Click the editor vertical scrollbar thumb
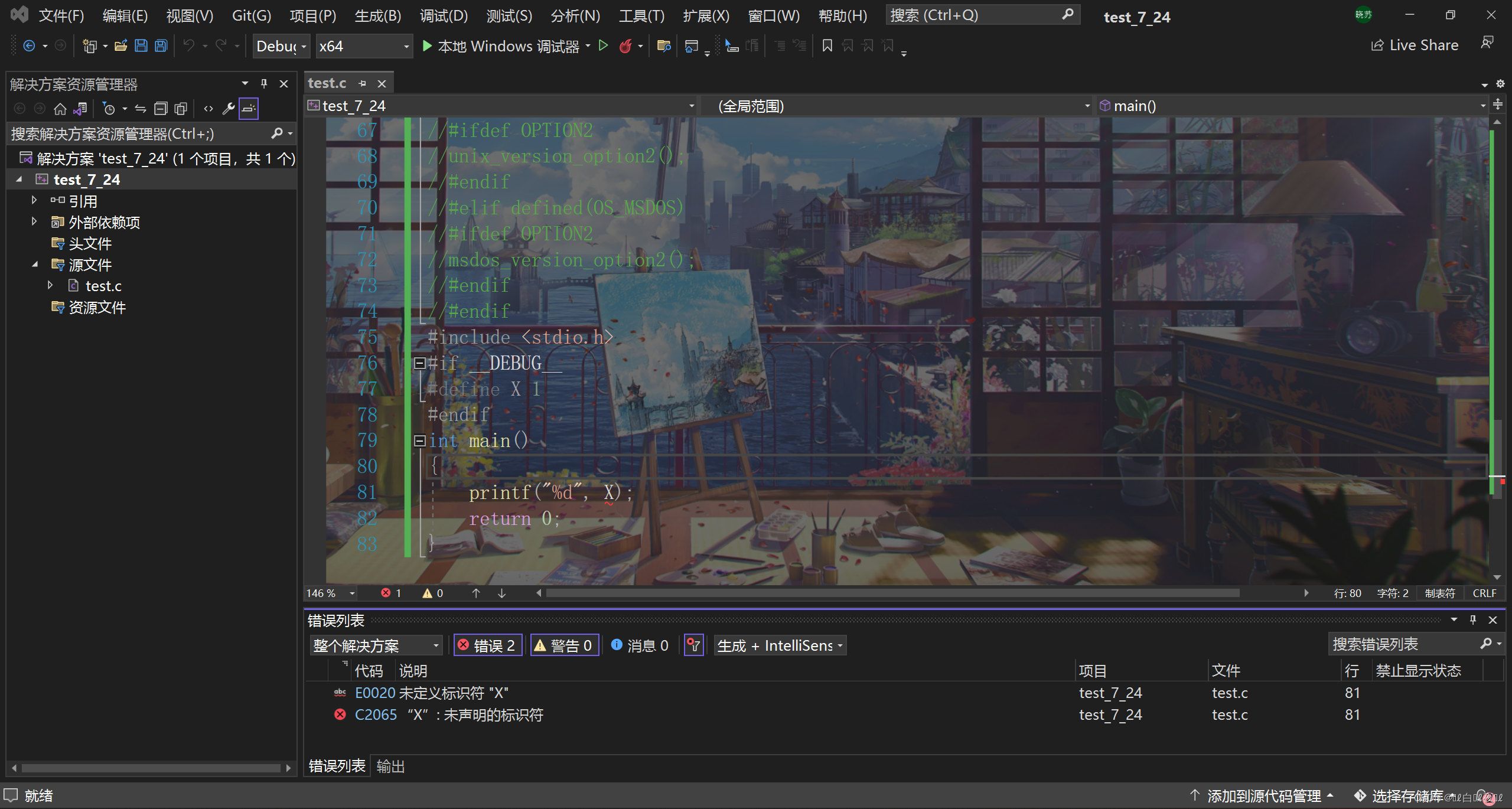1512x809 pixels. click(1497, 459)
